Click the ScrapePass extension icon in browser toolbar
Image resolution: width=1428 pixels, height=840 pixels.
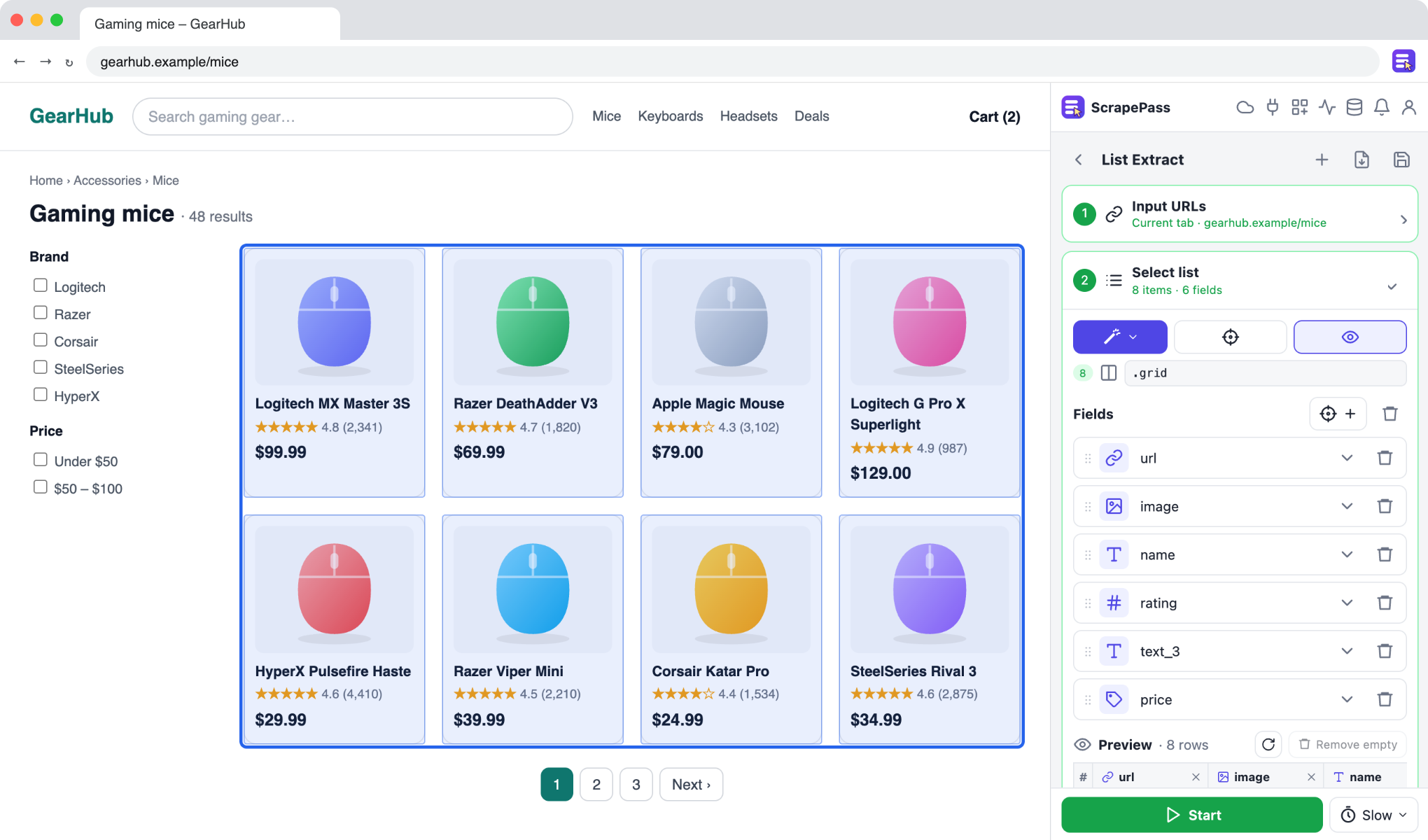point(1403,62)
